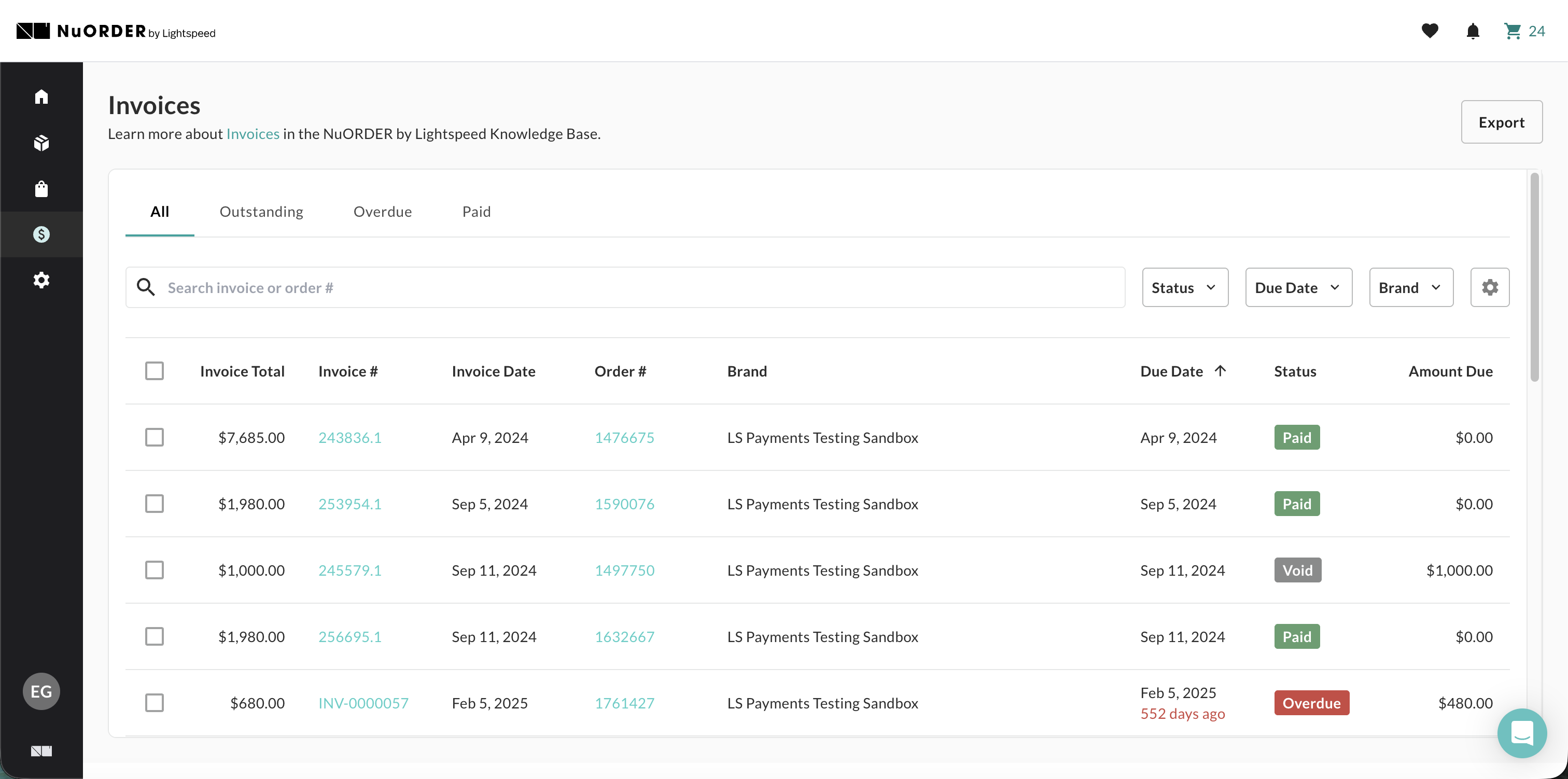Open sidebar settings gear icon
1568x779 pixels.
[x=41, y=280]
